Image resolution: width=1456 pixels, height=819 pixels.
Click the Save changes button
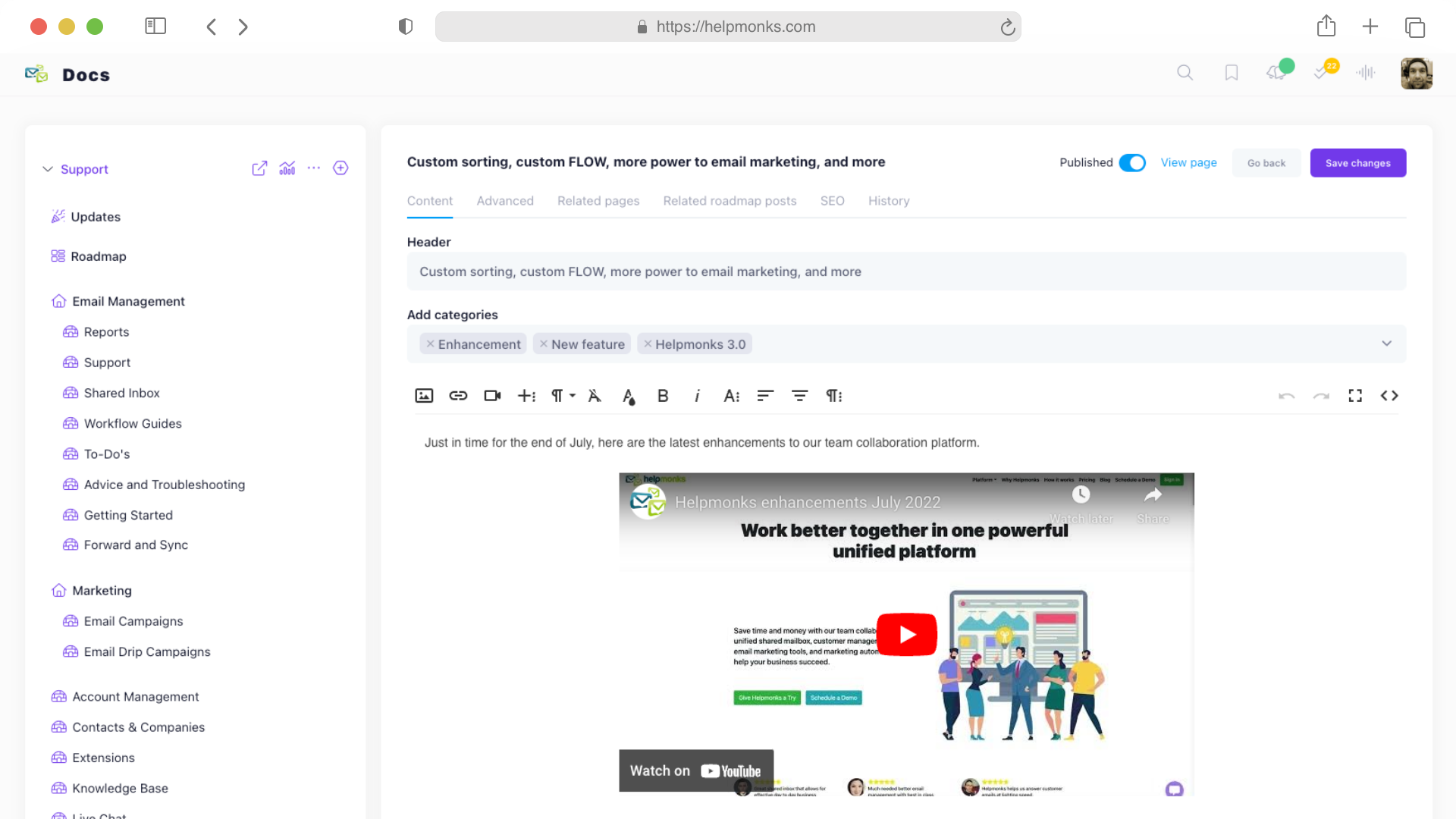(x=1358, y=163)
